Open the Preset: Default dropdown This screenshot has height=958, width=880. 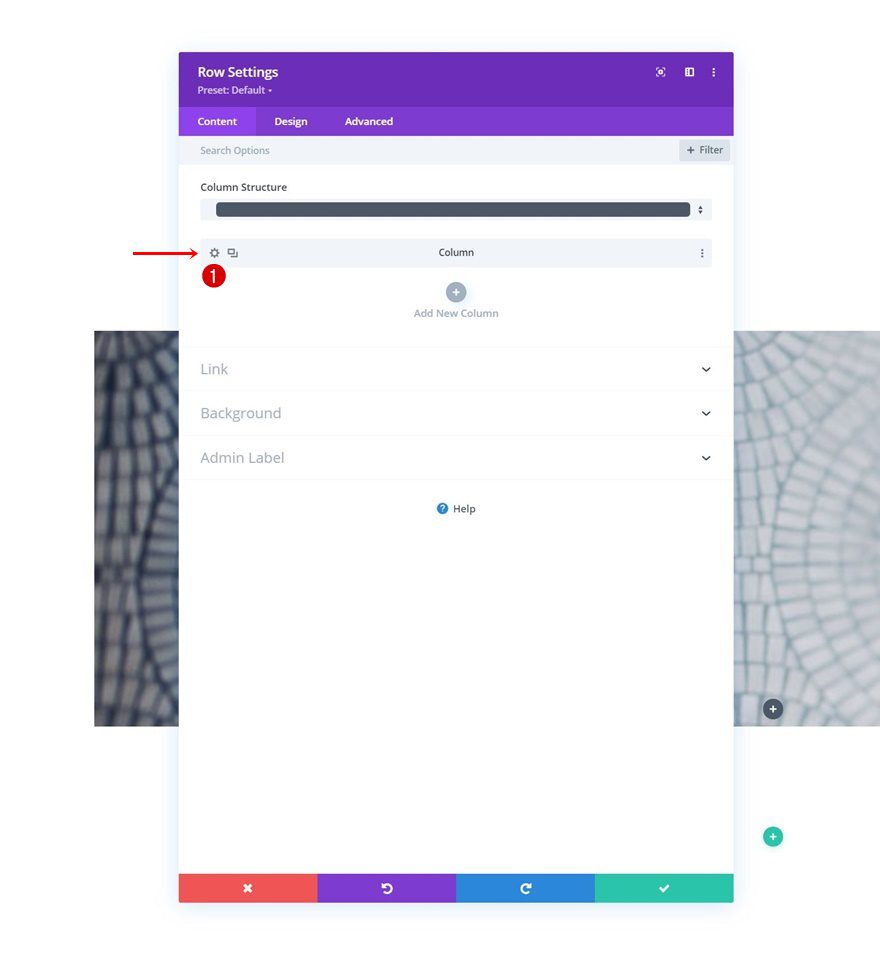click(235, 90)
